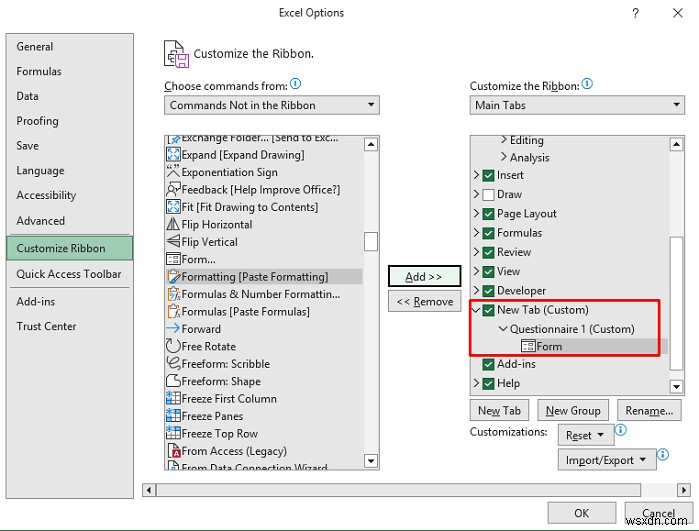Expand the Analysis group
The image size is (699, 531).
504,156
